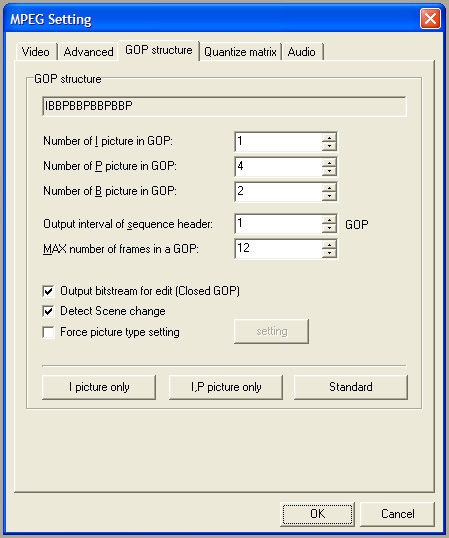Uncheck Output bitstream for edit (Closed GOP)

(x=48, y=291)
